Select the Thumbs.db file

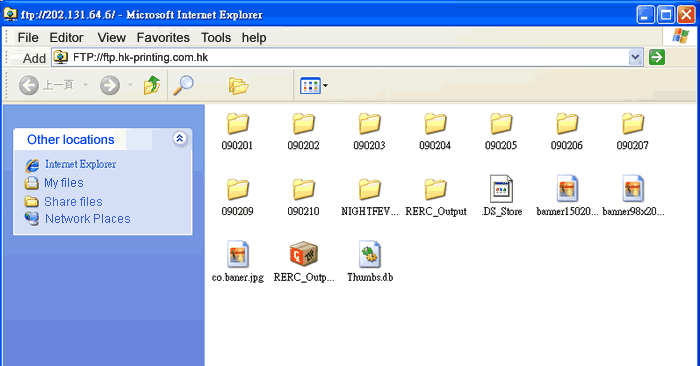click(370, 262)
